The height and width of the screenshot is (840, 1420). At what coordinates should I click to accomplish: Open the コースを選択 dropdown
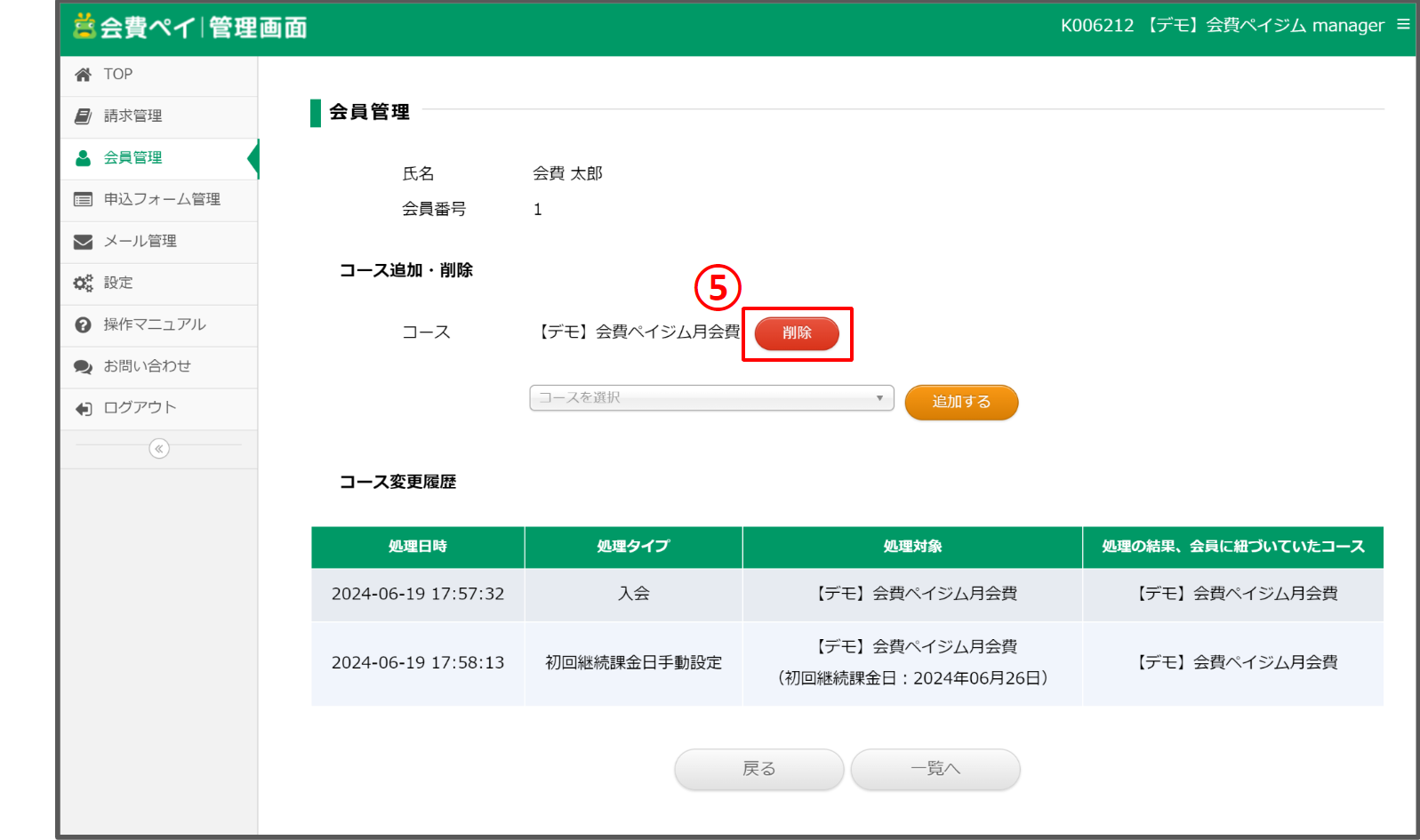point(711,397)
